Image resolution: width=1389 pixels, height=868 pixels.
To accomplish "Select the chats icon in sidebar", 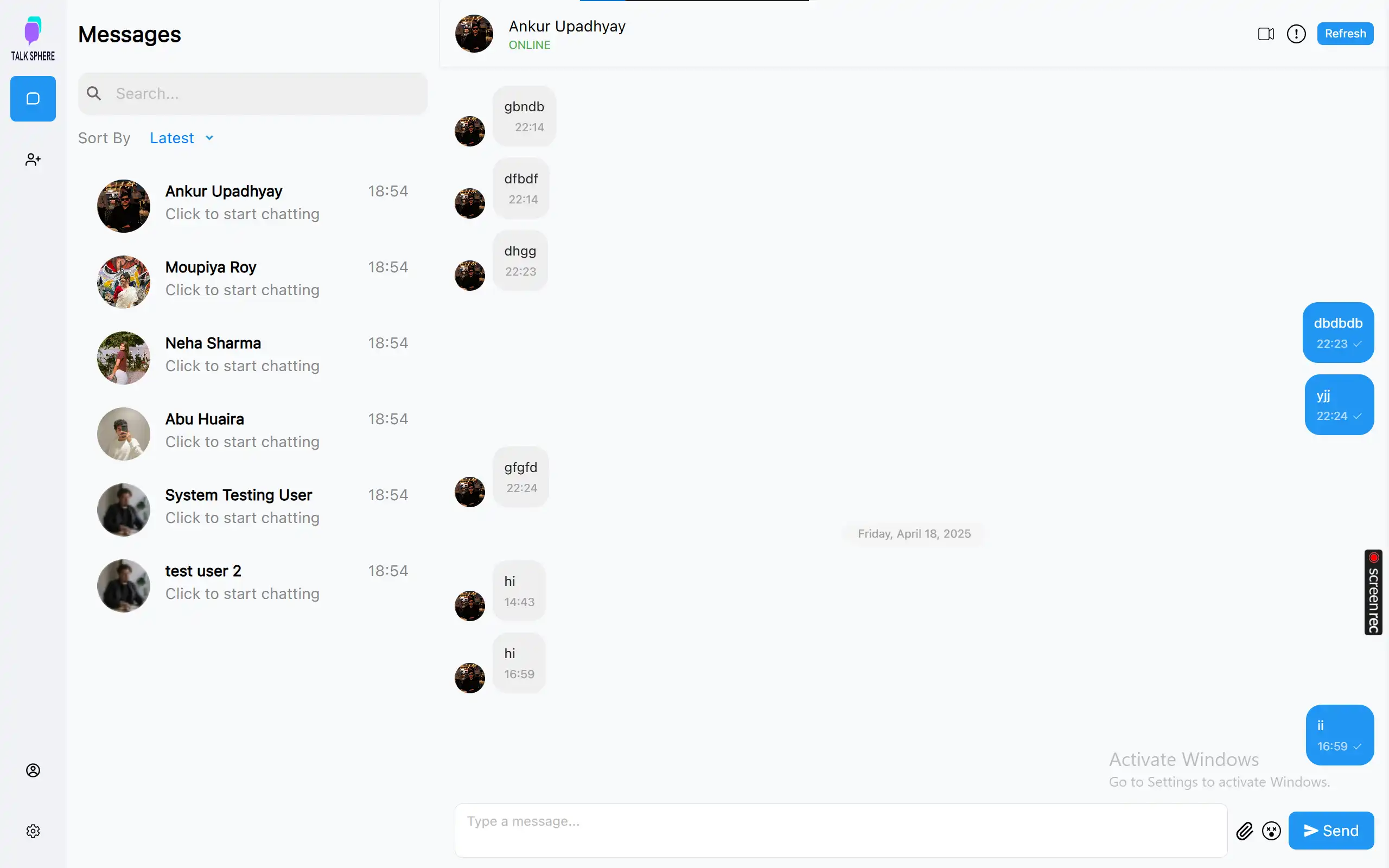I will pyautogui.click(x=33, y=99).
